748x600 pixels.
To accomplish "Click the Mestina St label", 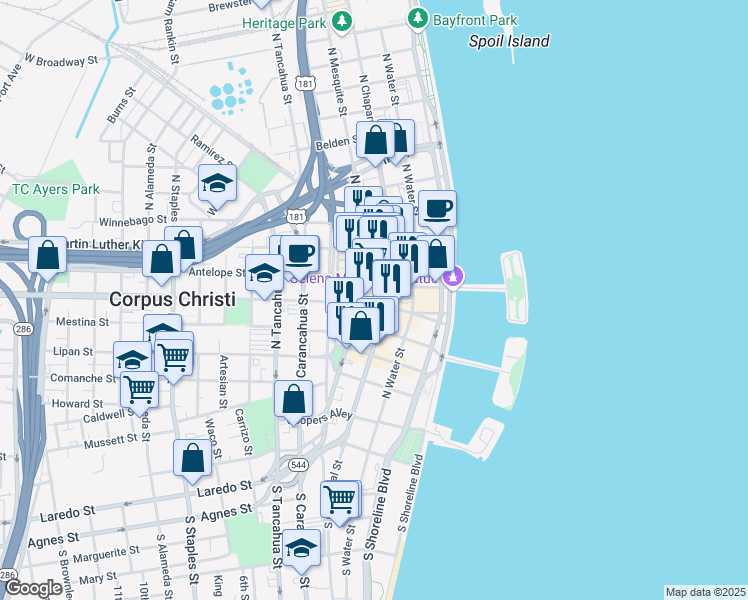I will click(x=83, y=322).
